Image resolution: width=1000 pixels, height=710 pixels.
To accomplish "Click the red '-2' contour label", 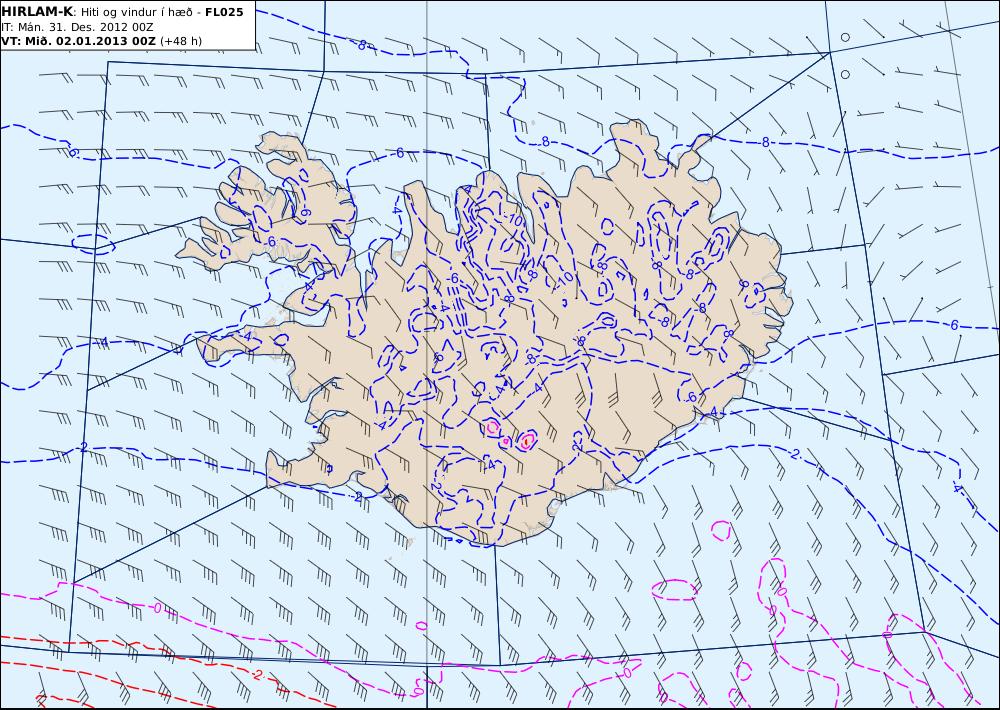I will (257, 675).
